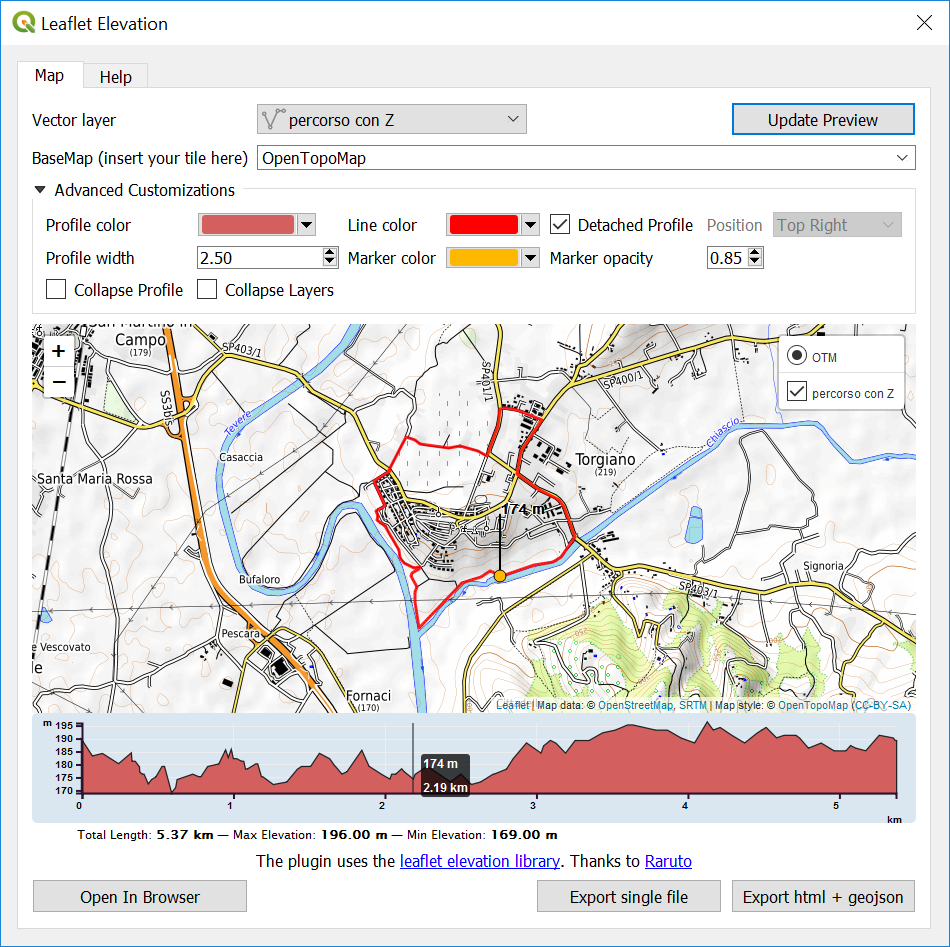Open the Raruto link
This screenshot has height=947, width=950.
point(668,861)
